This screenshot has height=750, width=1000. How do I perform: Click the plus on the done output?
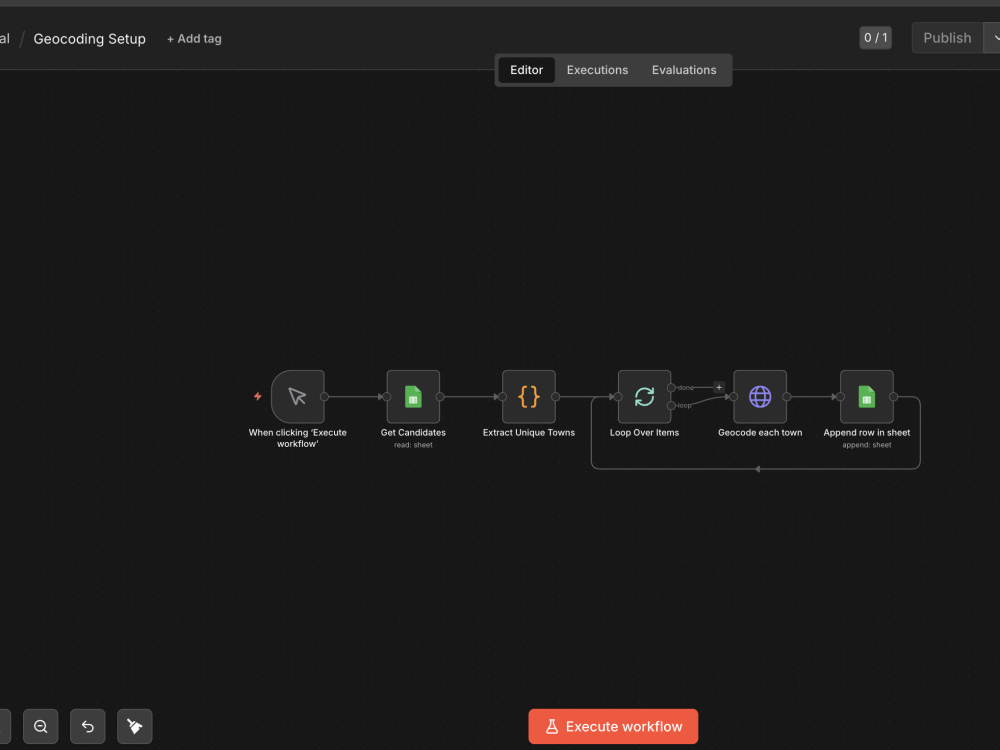[719, 387]
